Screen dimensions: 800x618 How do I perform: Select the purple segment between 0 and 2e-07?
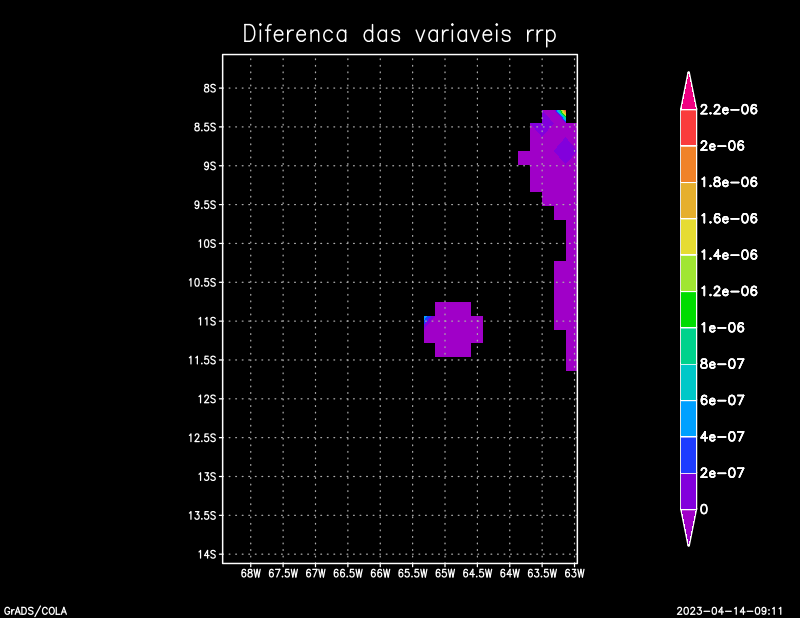tap(688, 491)
